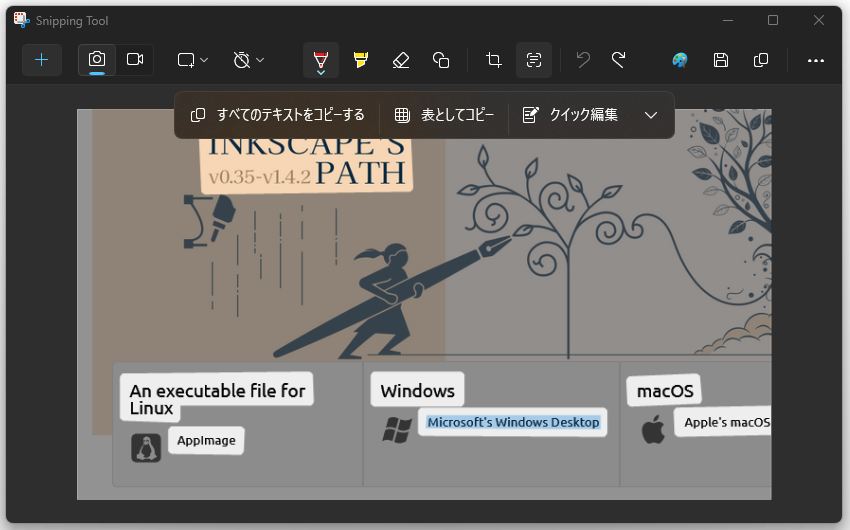Switch to screenshot snip mode camera
This screenshot has height=530, width=850.
point(97,59)
